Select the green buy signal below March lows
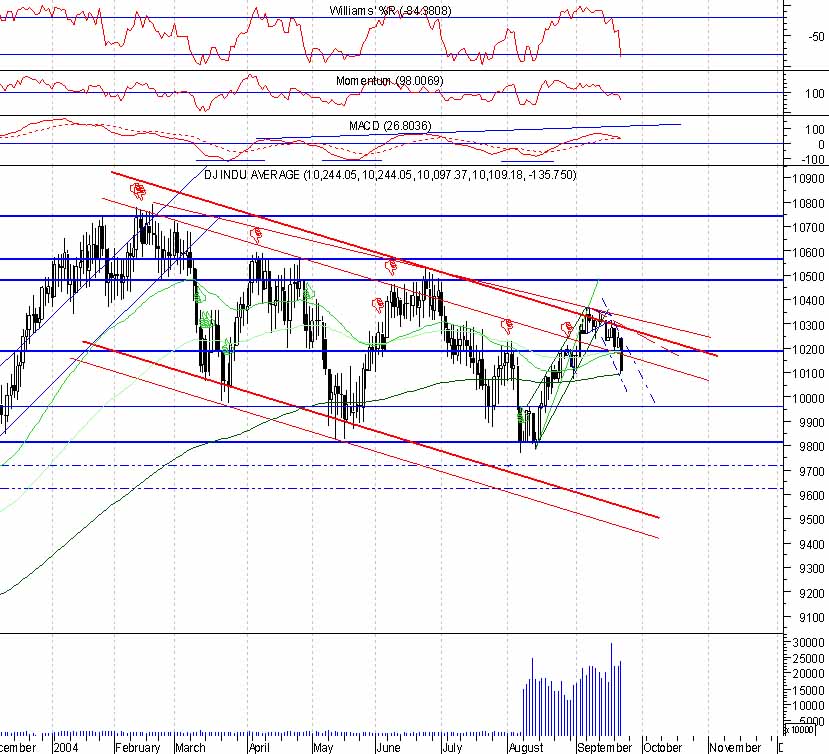This screenshot has width=829, height=754. (x=204, y=319)
